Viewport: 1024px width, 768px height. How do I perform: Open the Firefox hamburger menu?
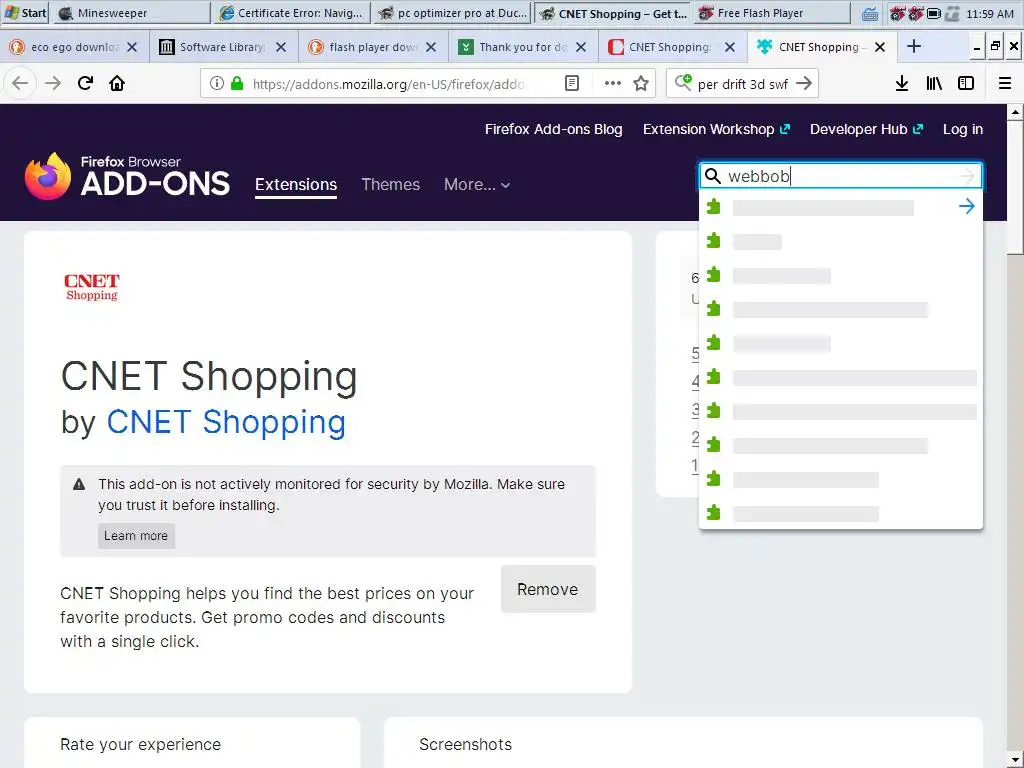click(x=1004, y=83)
